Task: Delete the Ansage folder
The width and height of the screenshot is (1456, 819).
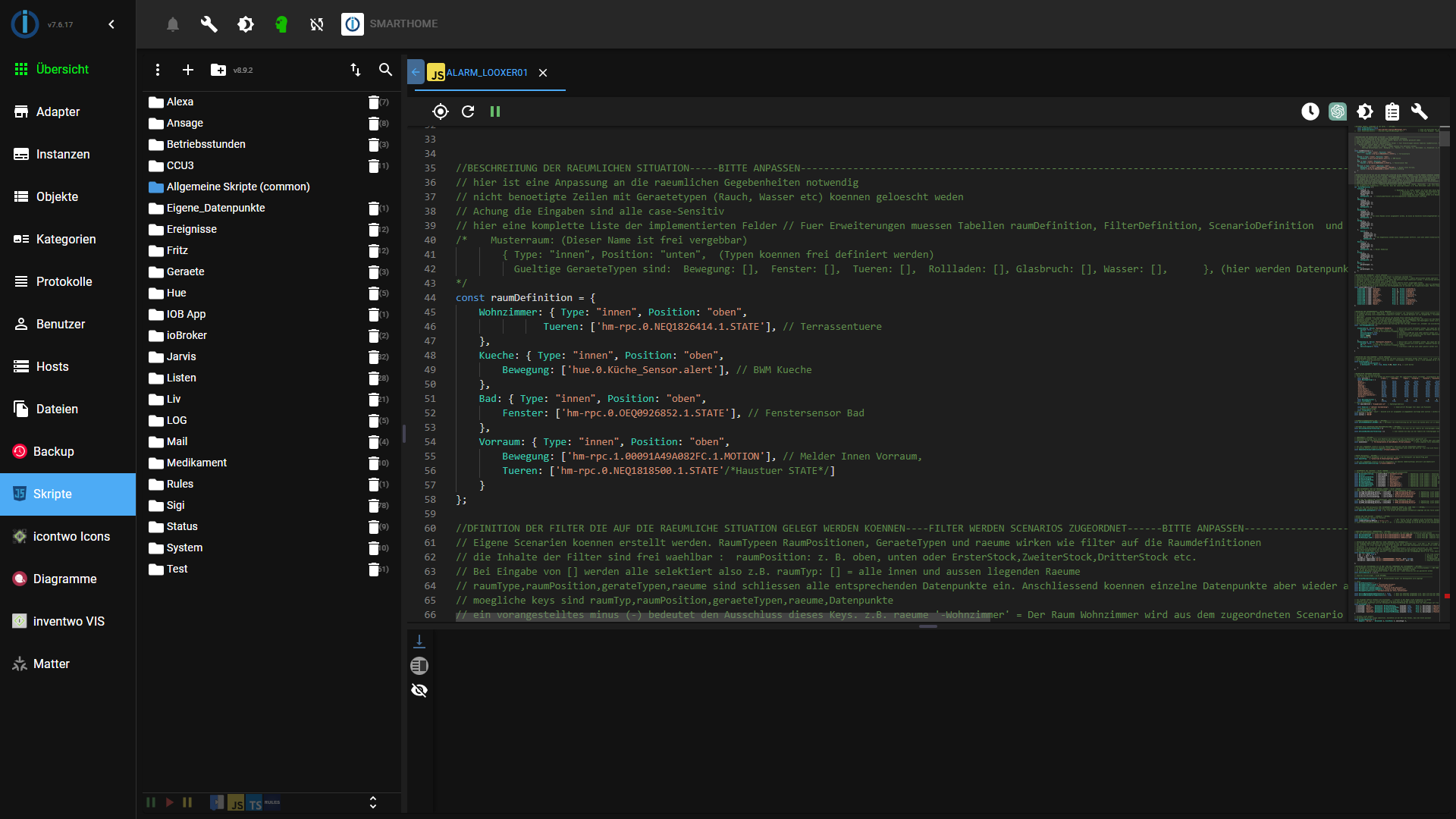Action: click(374, 123)
